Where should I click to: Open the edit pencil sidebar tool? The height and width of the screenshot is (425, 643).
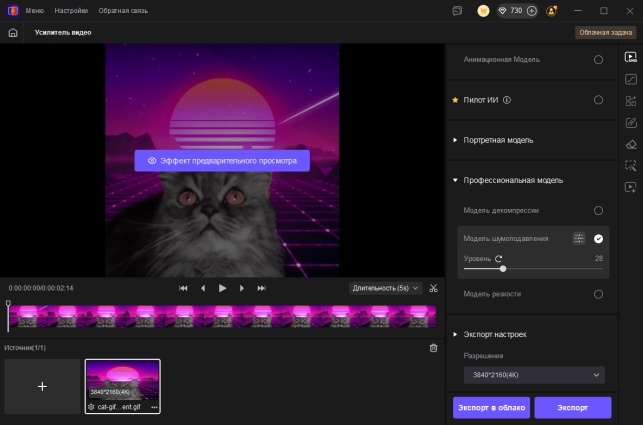click(x=631, y=123)
